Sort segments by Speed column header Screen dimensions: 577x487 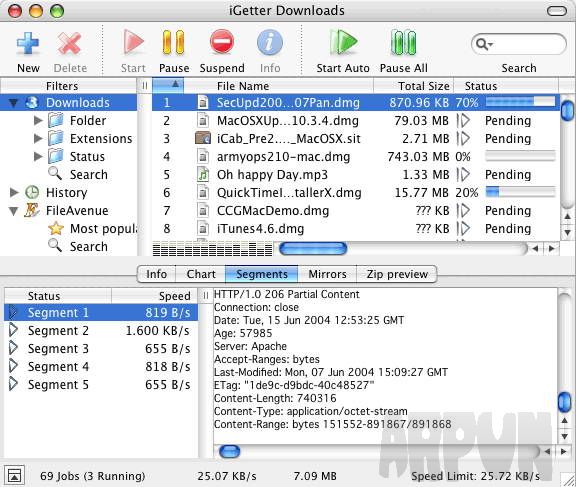coord(155,296)
